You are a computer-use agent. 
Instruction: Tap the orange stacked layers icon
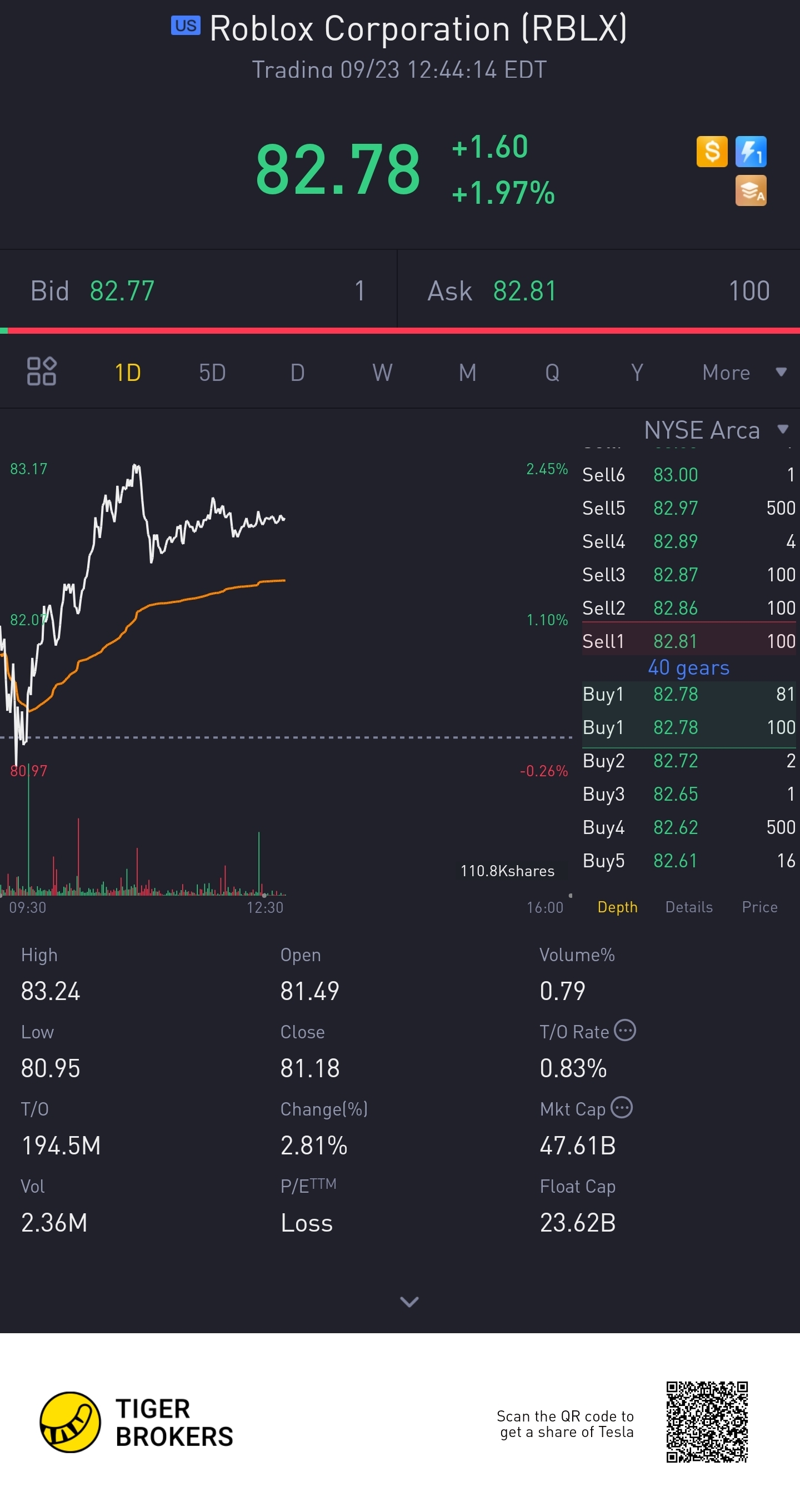[751, 190]
